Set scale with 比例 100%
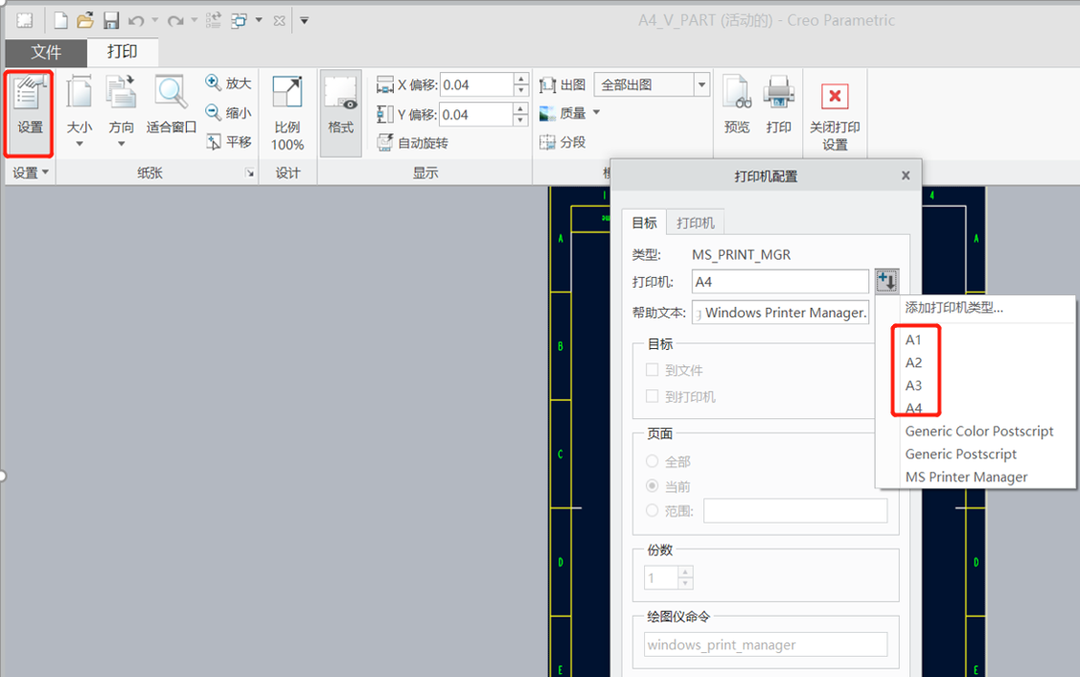 (x=287, y=114)
